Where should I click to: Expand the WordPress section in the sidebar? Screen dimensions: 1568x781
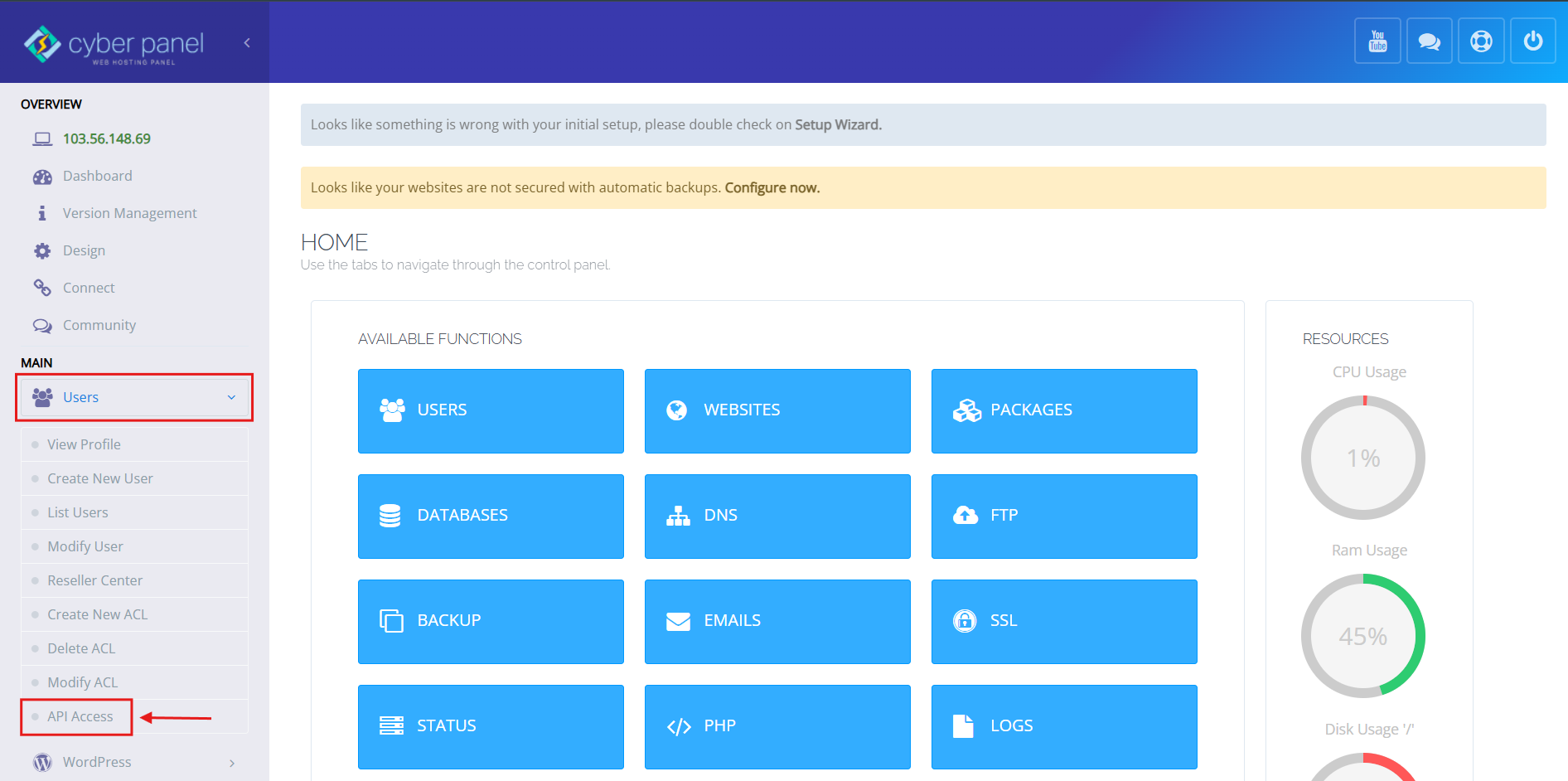(x=133, y=761)
